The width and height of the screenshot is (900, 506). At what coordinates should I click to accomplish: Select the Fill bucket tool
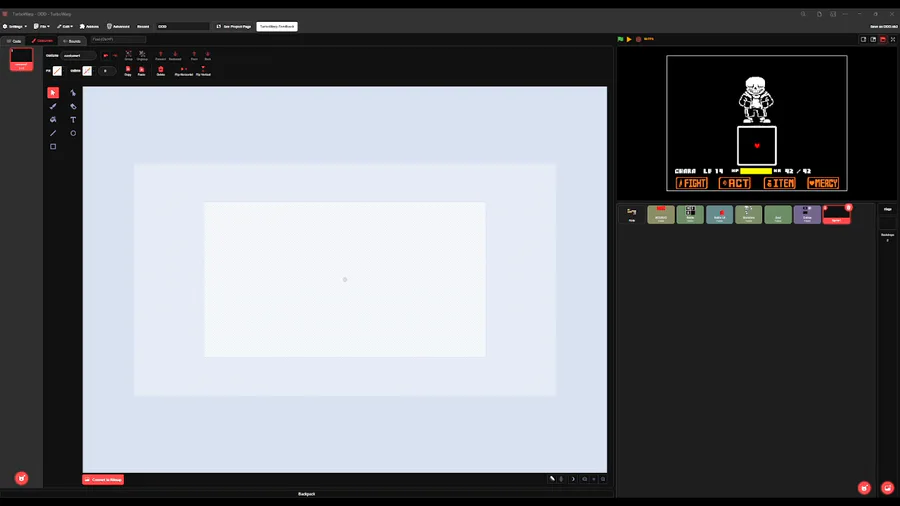pos(53,119)
